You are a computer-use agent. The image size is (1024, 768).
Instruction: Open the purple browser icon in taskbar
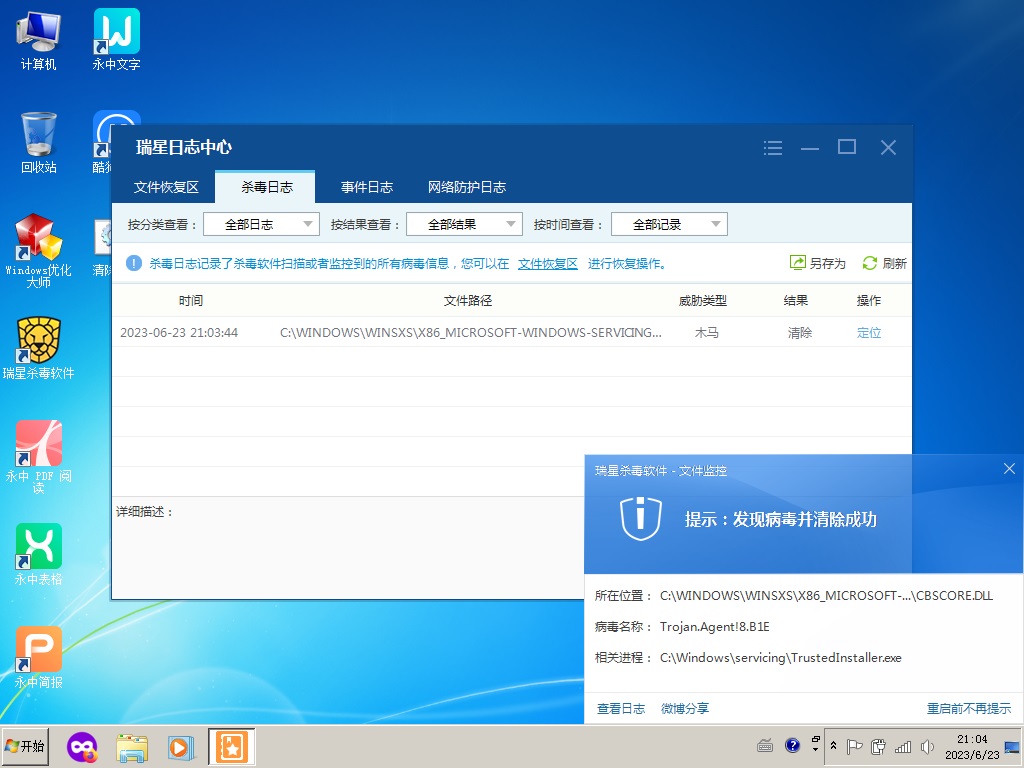click(82, 747)
